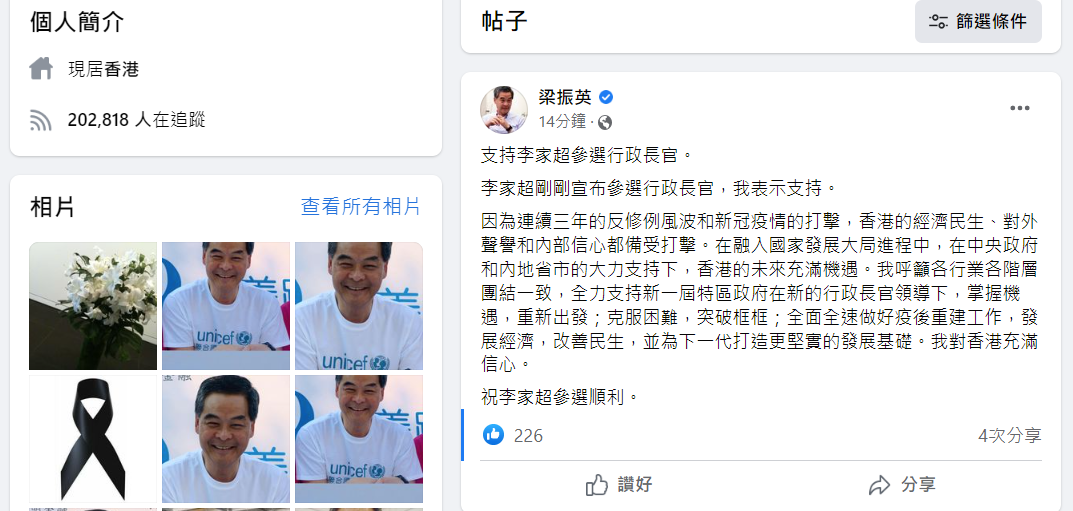The image size is (1073, 511).
Task: Open the 篩選條件 filter button
Action: click(978, 21)
